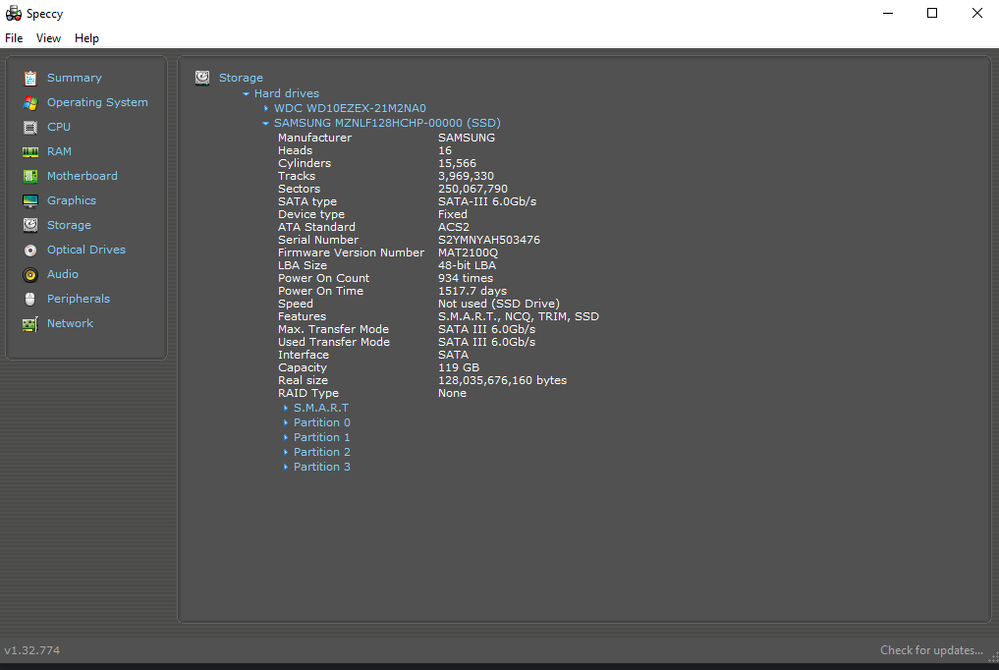Select the Operating System Windows icon
Viewport: 999px width, 670px height.
(30, 103)
